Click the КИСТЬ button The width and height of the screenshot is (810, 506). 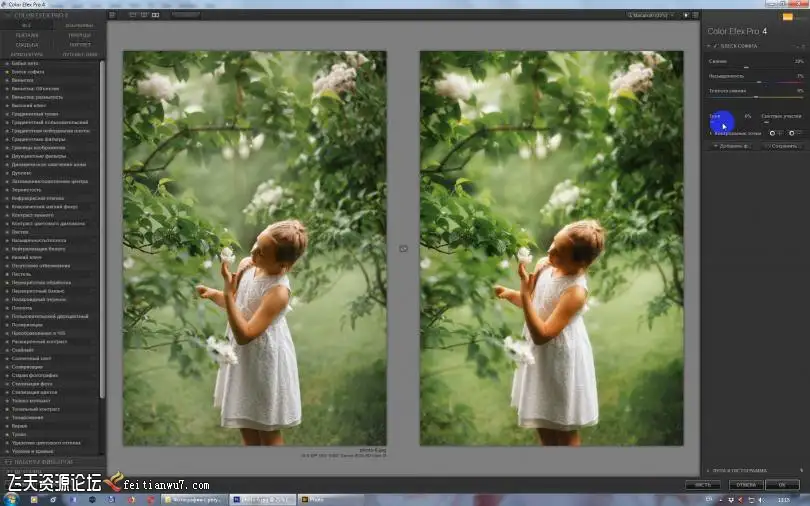(x=703, y=485)
